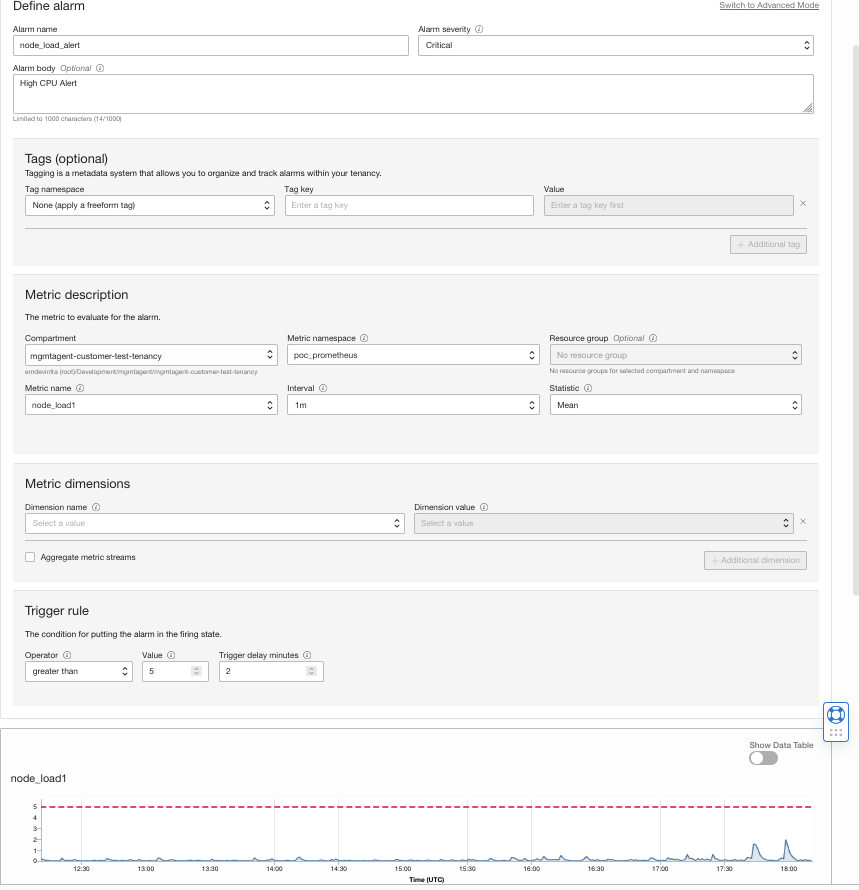Click the Additional dimension button
859x890 pixels.
tap(755, 560)
